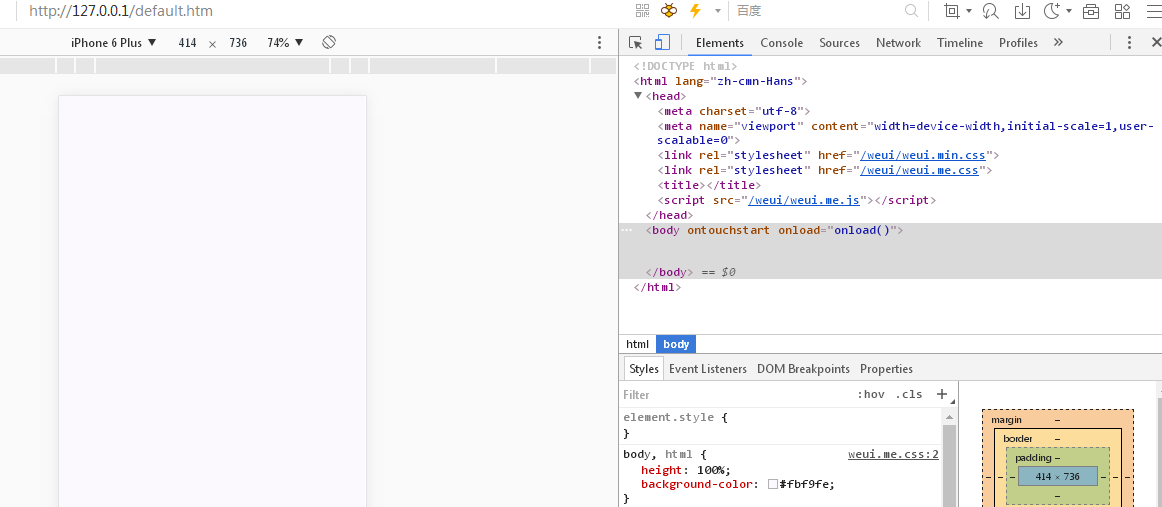
Task: Select the body ontouchstart element line
Action: pos(774,231)
